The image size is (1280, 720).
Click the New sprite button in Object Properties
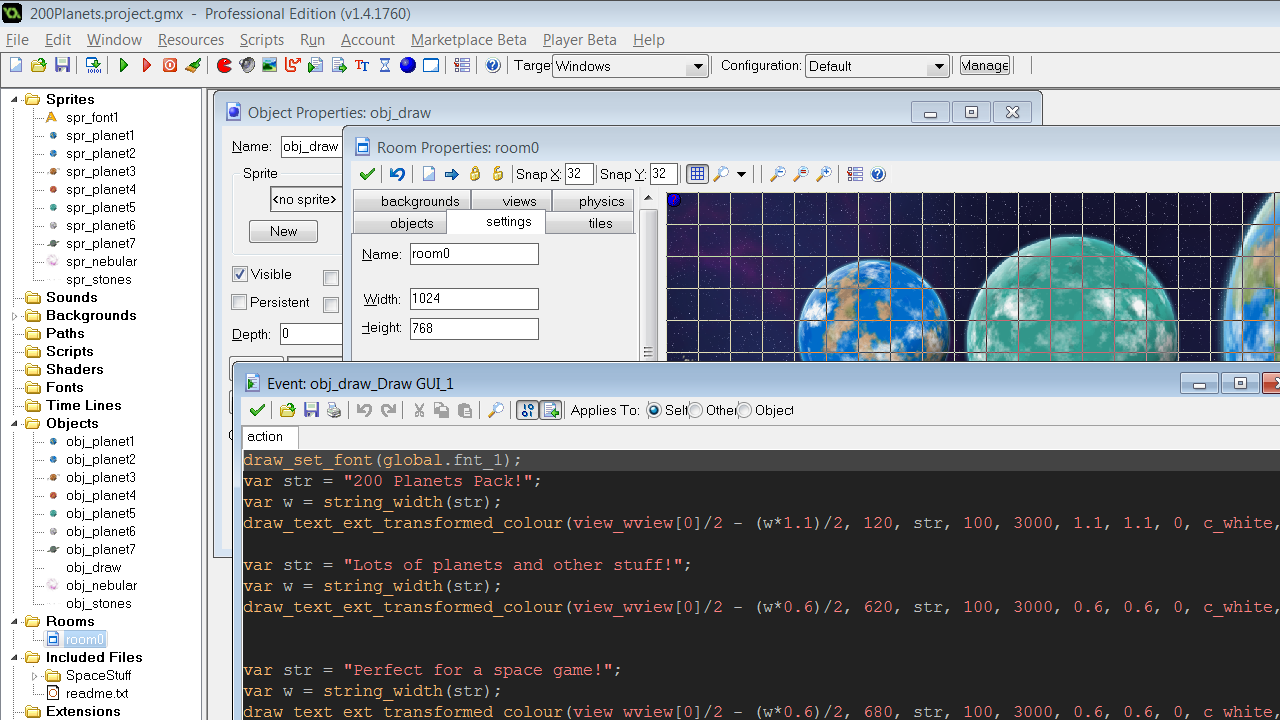click(x=283, y=231)
